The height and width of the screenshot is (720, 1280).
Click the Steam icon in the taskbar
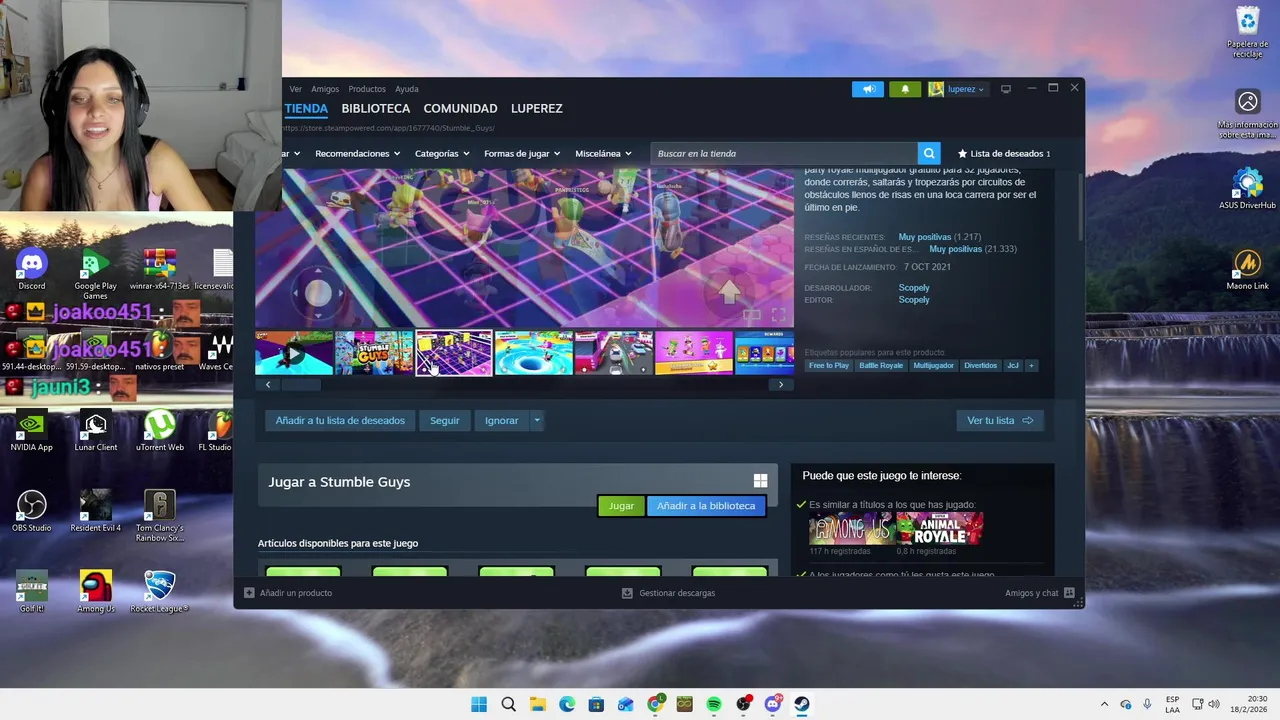(x=802, y=704)
